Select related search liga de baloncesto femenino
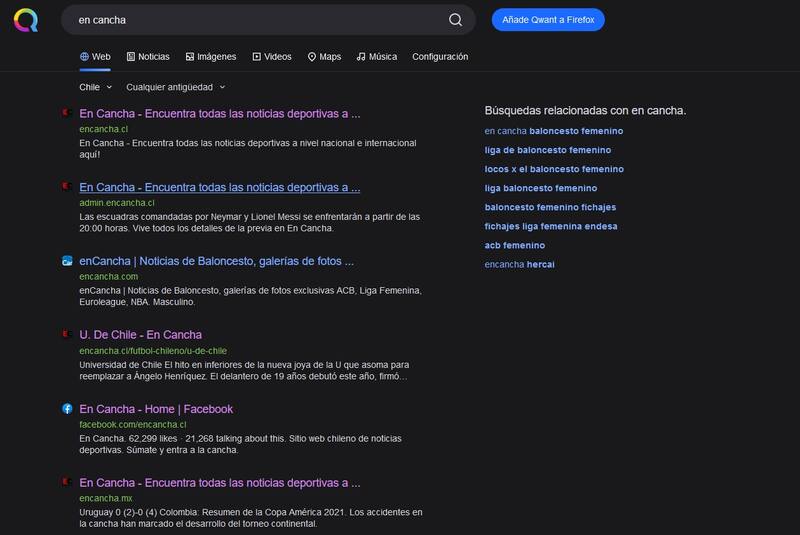 tap(547, 150)
